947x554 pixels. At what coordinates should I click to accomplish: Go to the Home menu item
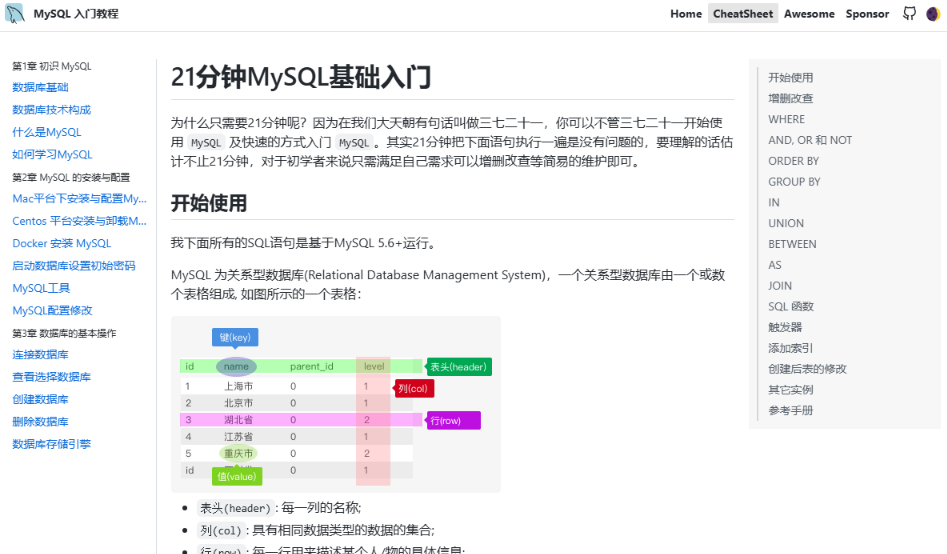click(686, 13)
